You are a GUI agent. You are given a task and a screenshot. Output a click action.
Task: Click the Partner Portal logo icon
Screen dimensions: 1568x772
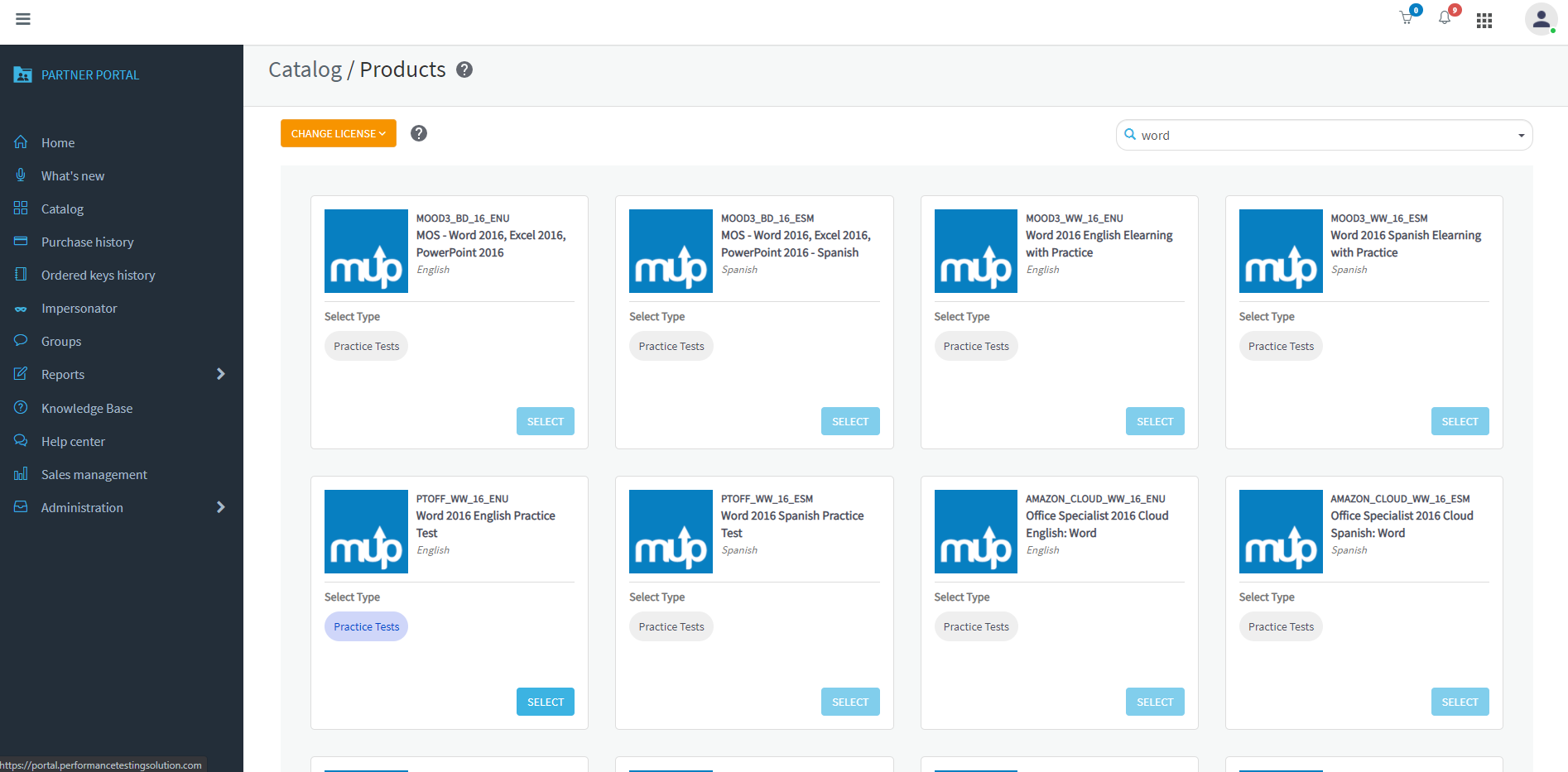pyautogui.click(x=22, y=74)
